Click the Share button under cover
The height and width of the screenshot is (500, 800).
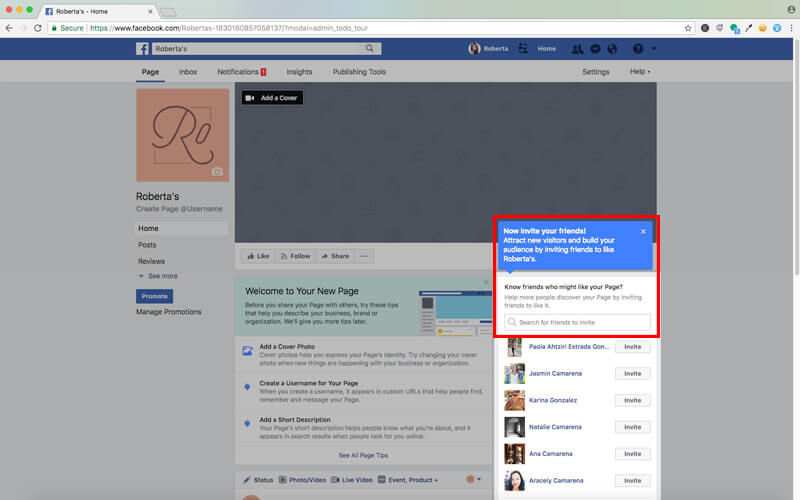pos(335,256)
